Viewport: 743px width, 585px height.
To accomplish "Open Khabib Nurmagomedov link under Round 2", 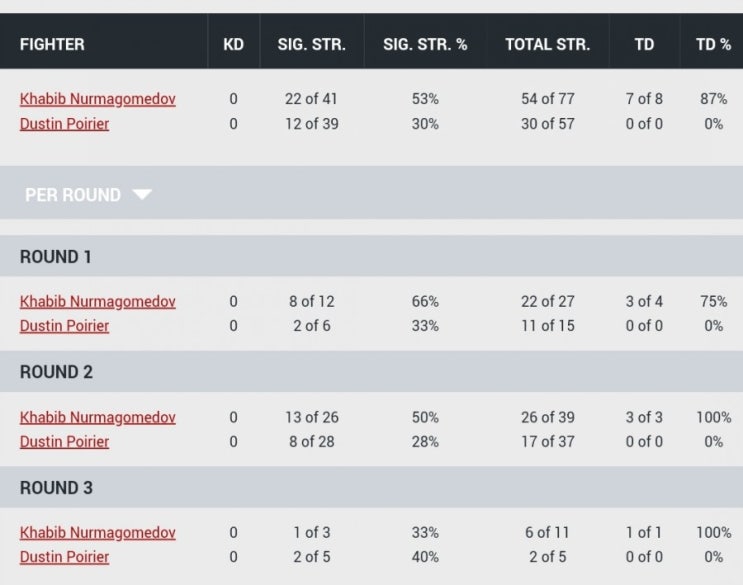I will pos(98,417).
